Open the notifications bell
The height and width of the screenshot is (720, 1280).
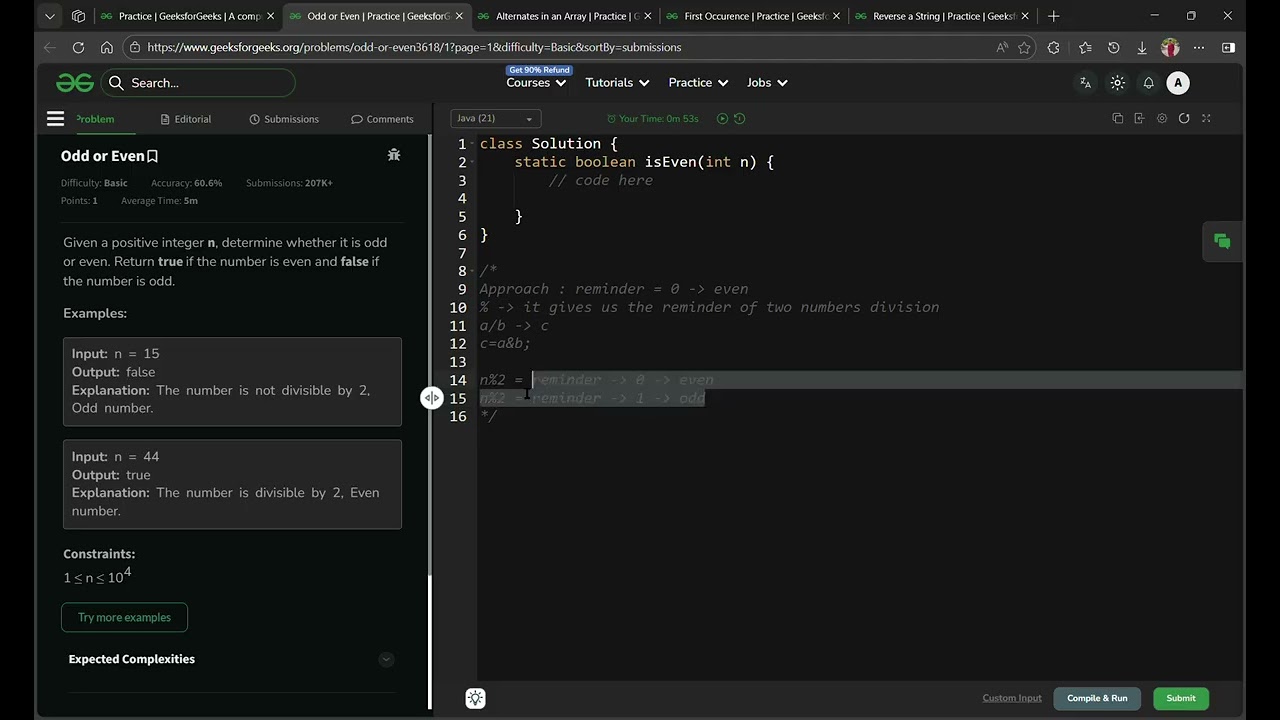pyautogui.click(x=1149, y=83)
